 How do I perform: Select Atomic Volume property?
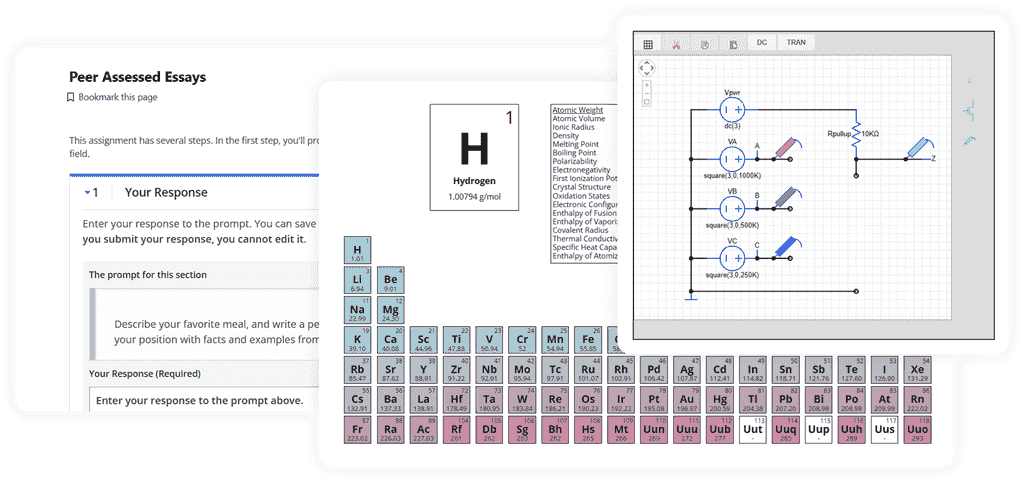[x=579, y=119]
